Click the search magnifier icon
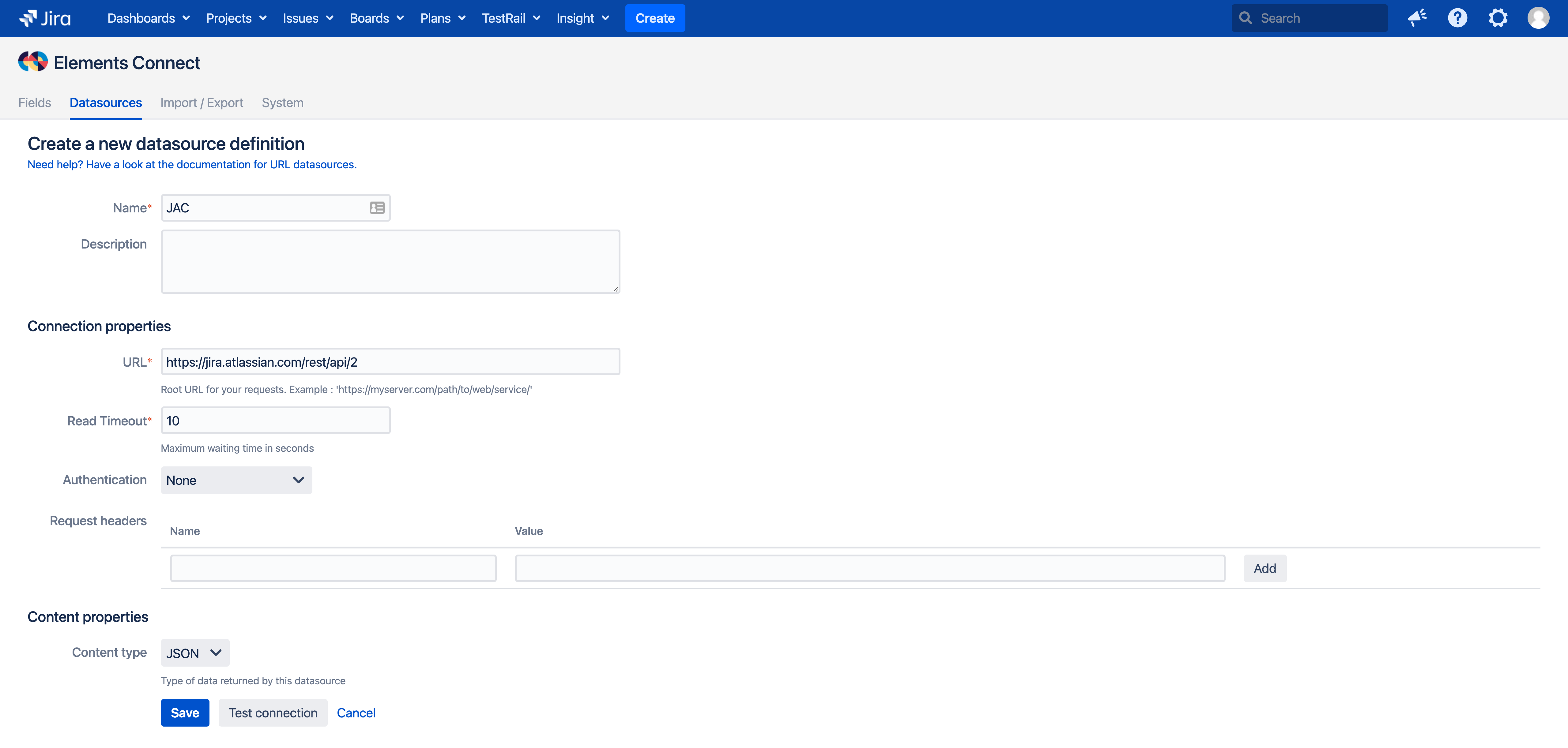The height and width of the screenshot is (748, 1568). coord(1246,18)
